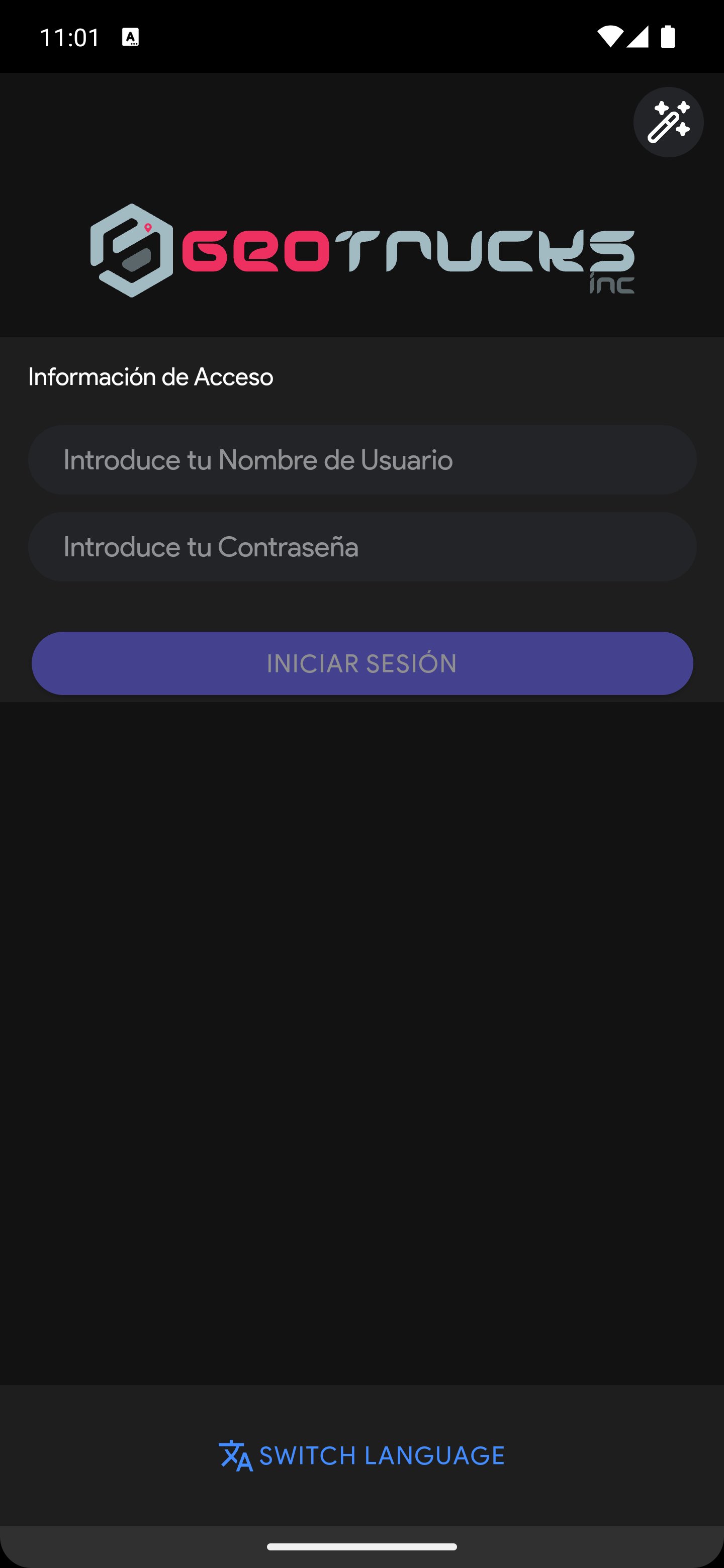Tap the small inc text under logo
Viewport: 724px width, 1568px height.
click(612, 283)
